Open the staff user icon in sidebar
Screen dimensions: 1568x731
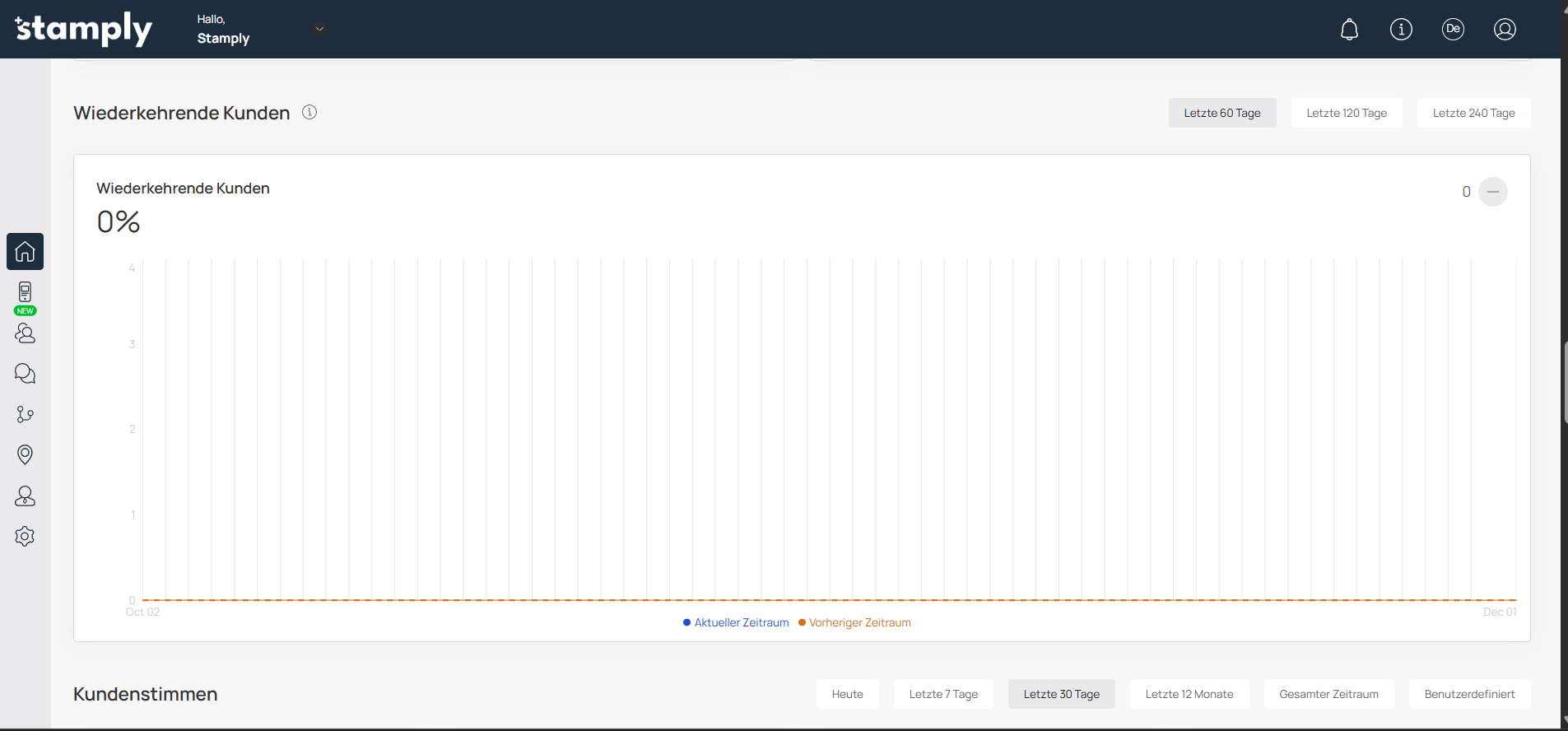click(x=25, y=496)
